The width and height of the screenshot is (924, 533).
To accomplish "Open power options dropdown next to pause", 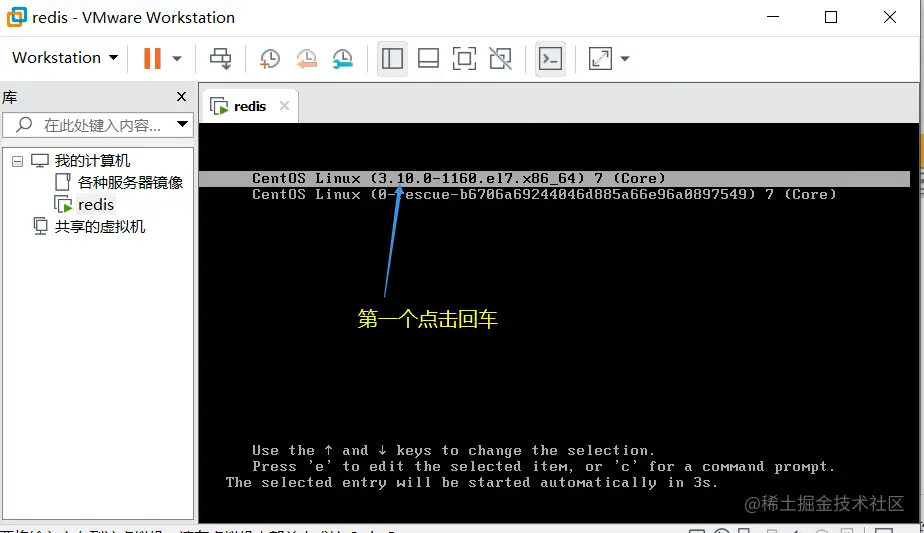I will click(x=177, y=58).
